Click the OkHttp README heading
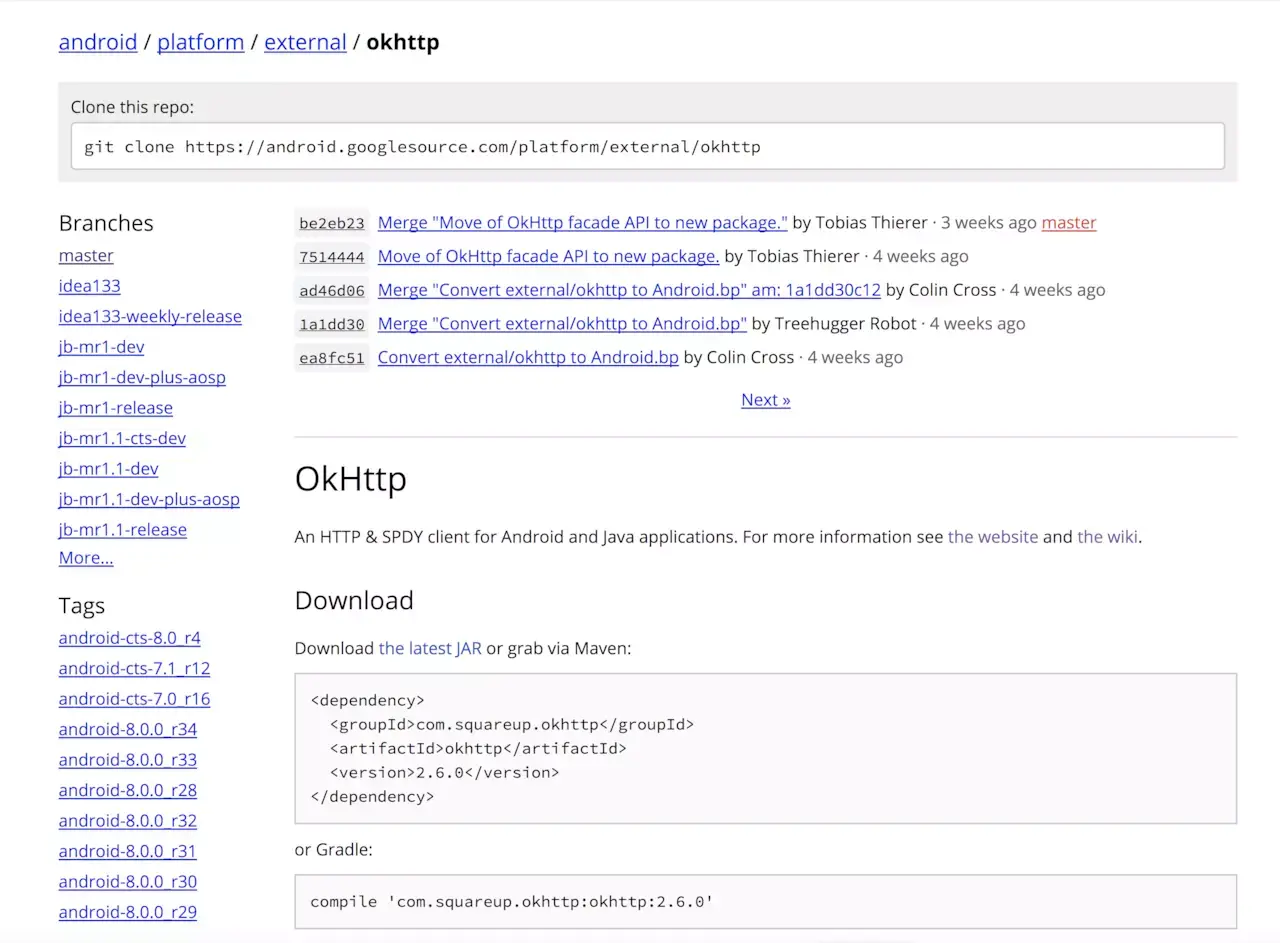The width and height of the screenshot is (1280, 943). click(x=351, y=479)
